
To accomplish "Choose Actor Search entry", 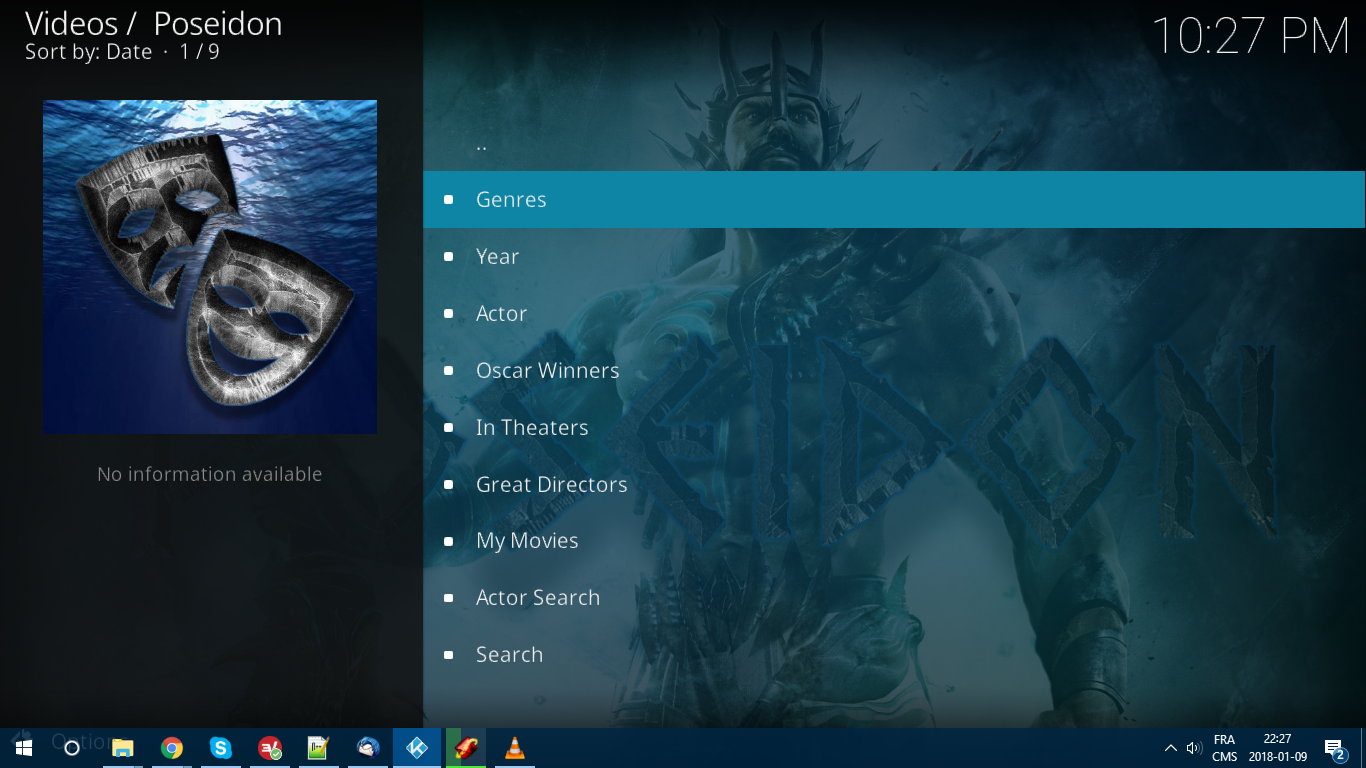I will 894,597.
